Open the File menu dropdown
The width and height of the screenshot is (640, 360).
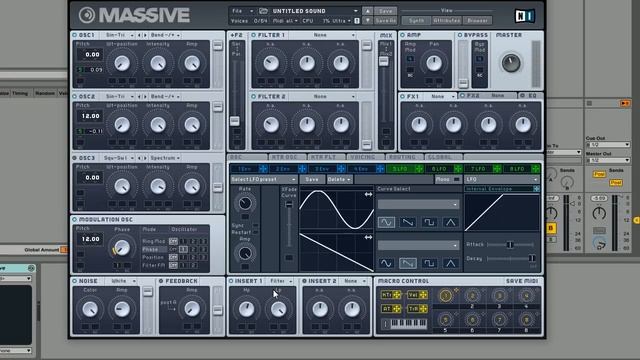click(x=242, y=11)
